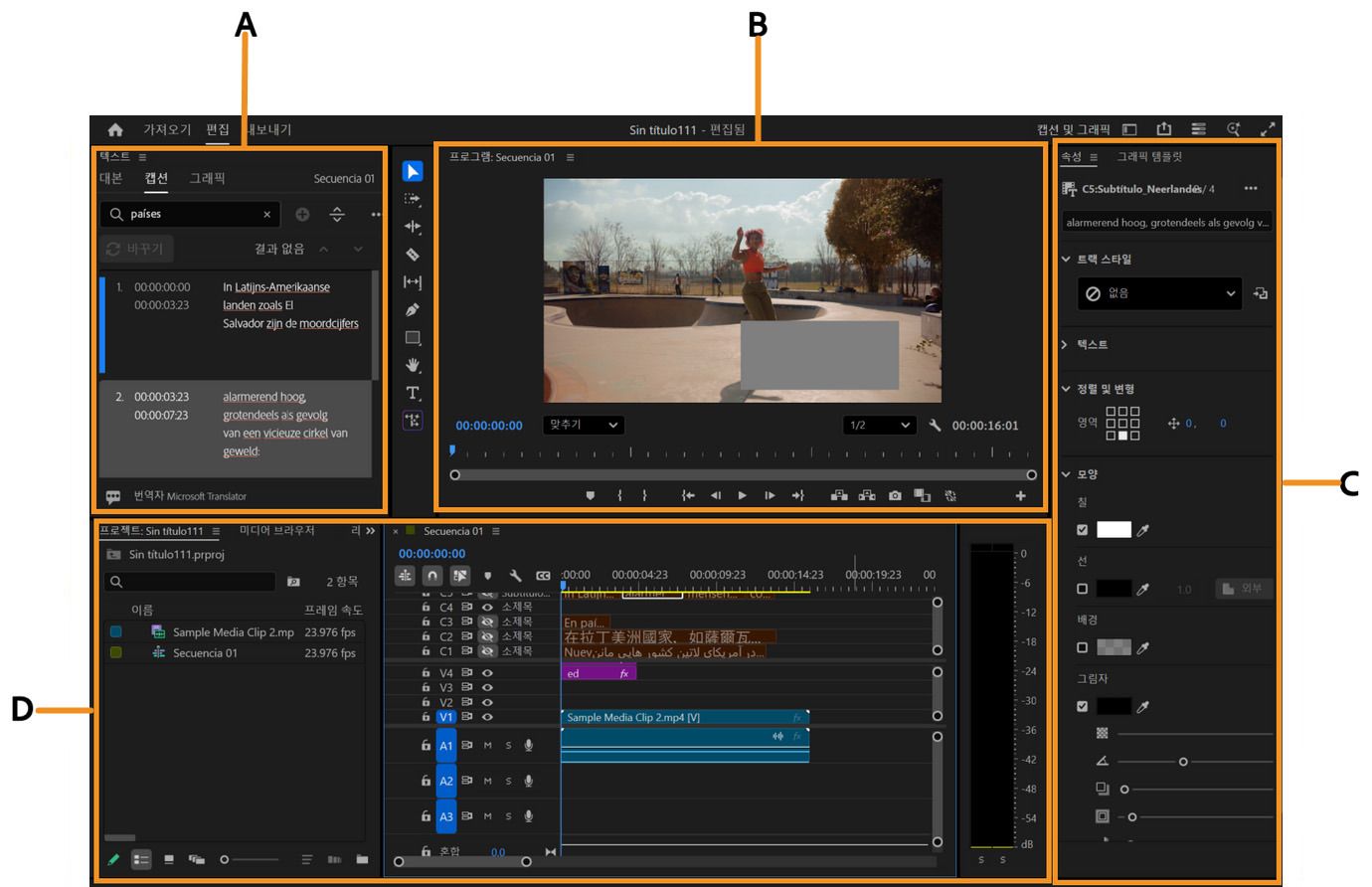1372x887 pixels.
Task: Click the Export Frame camera icon
Action: pyautogui.click(x=895, y=495)
